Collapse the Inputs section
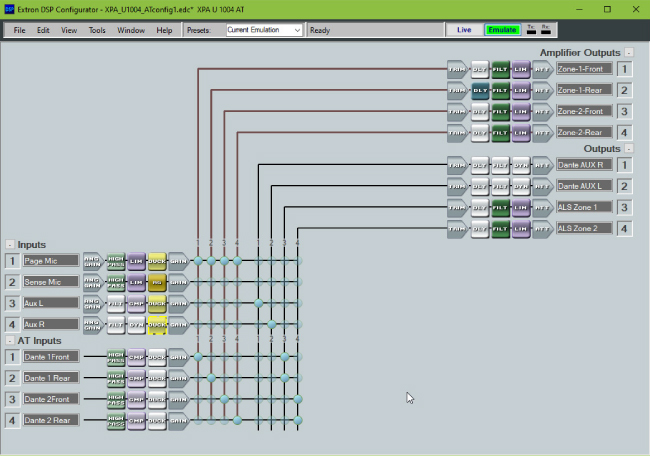 tap(10, 244)
